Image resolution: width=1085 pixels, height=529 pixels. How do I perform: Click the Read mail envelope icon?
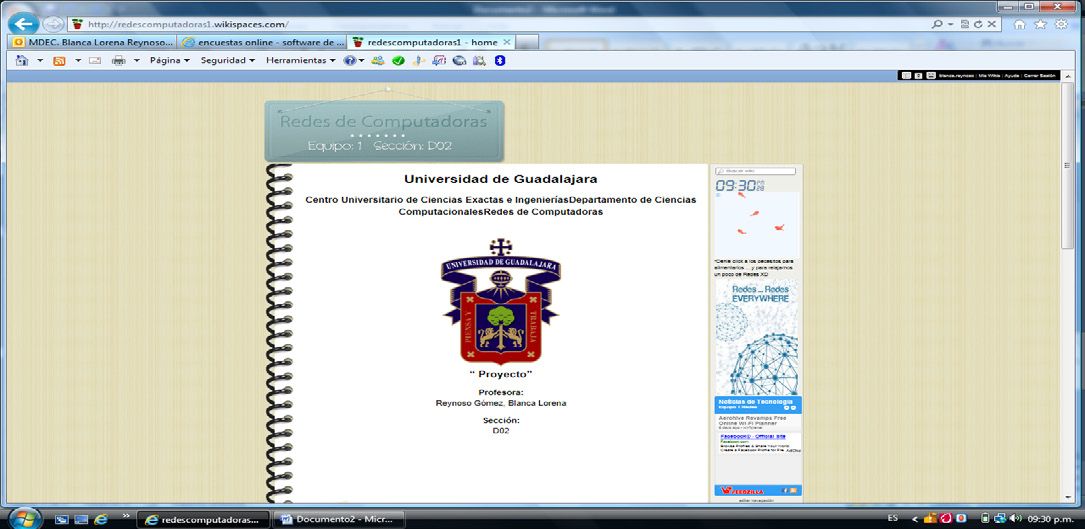tap(95, 61)
